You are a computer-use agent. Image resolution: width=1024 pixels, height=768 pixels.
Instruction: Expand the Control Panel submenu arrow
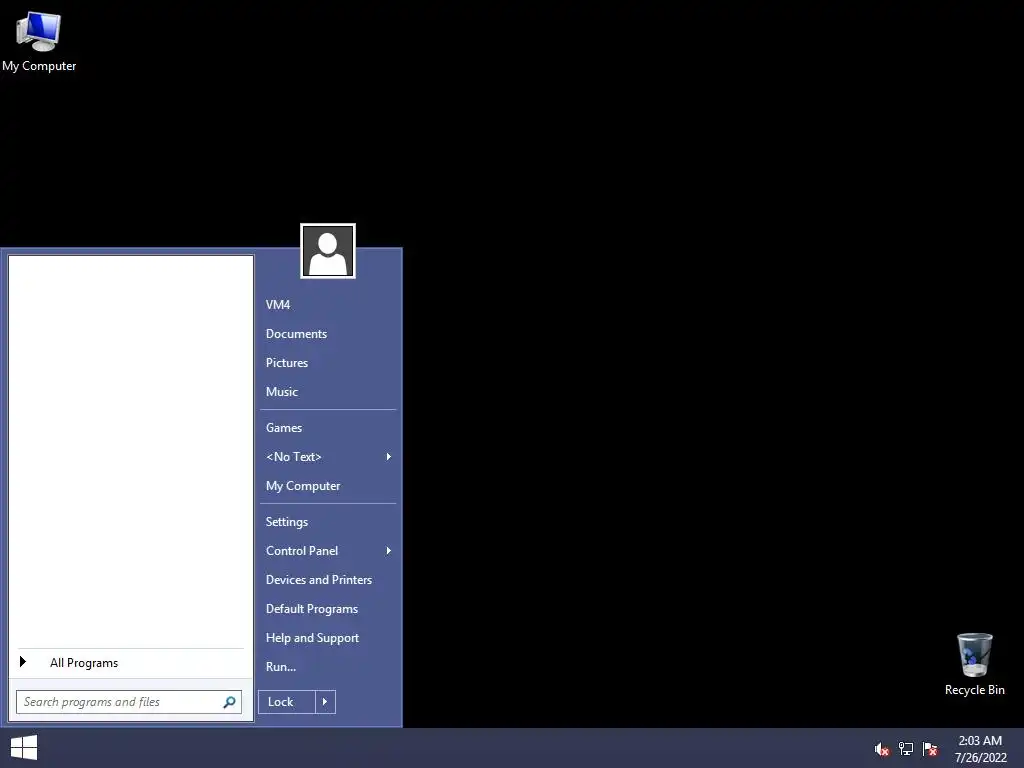coord(389,551)
